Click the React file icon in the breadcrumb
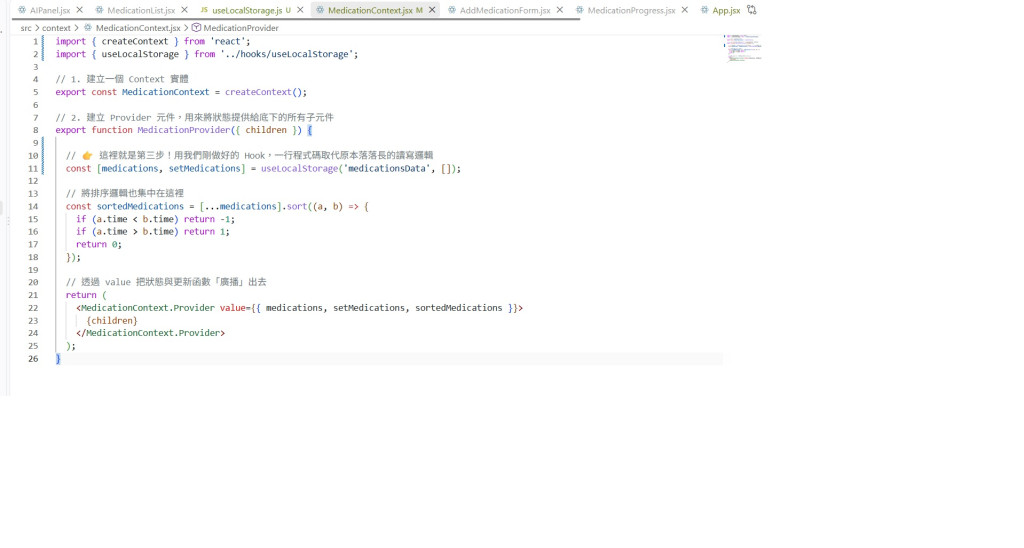 coord(88,28)
